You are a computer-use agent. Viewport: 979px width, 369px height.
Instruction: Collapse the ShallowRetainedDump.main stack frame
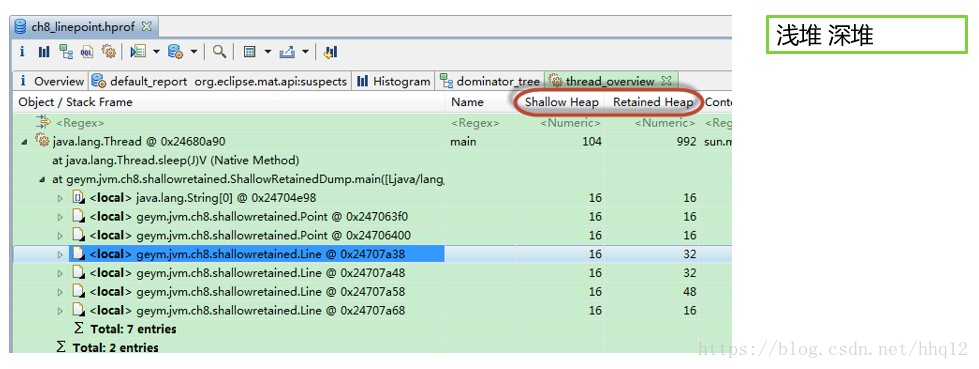[x=42, y=179]
